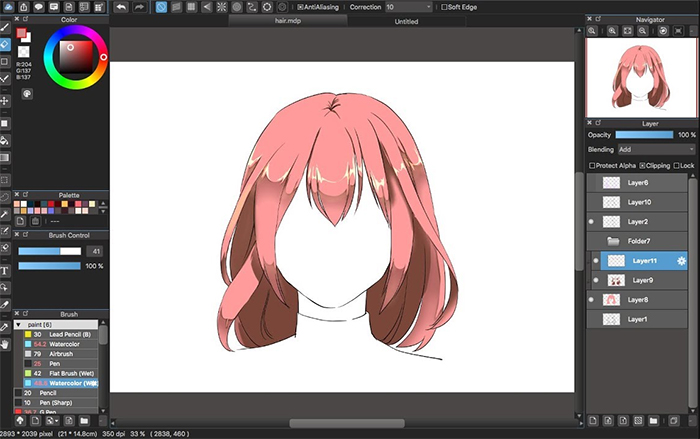Select the Eraser tool
Viewport: 700px width, 439px height.
click(x=5, y=44)
